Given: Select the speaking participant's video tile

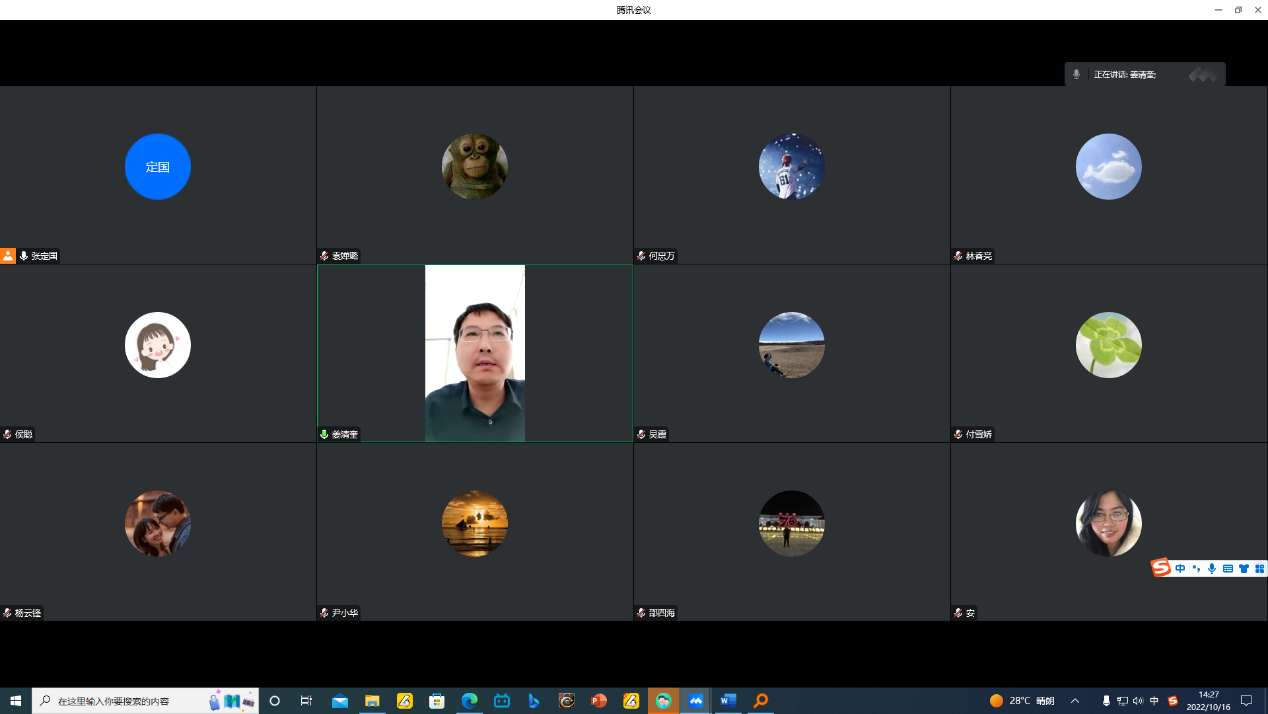Looking at the screenshot, I should (x=475, y=353).
